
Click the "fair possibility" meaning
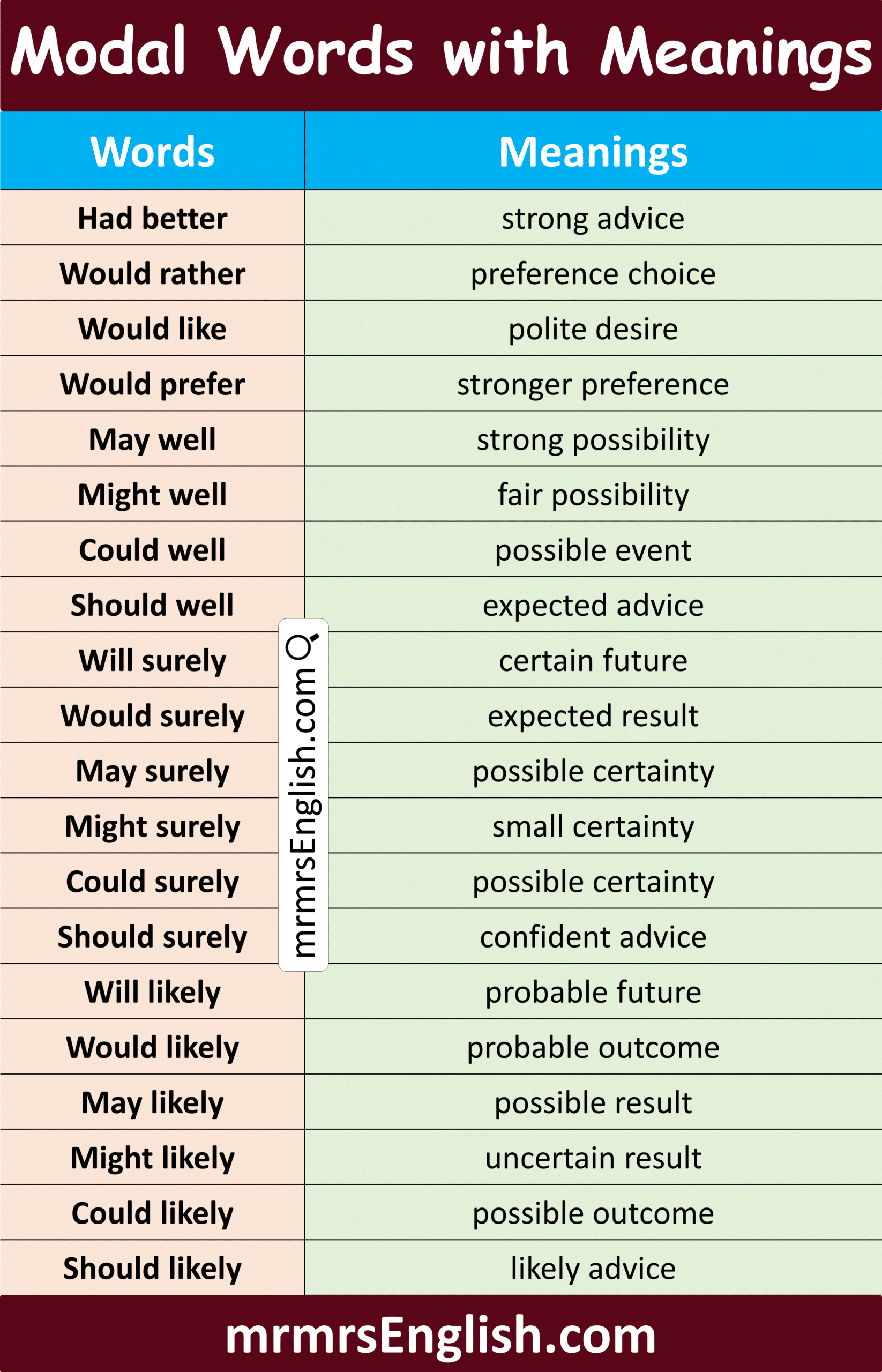point(593,494)
